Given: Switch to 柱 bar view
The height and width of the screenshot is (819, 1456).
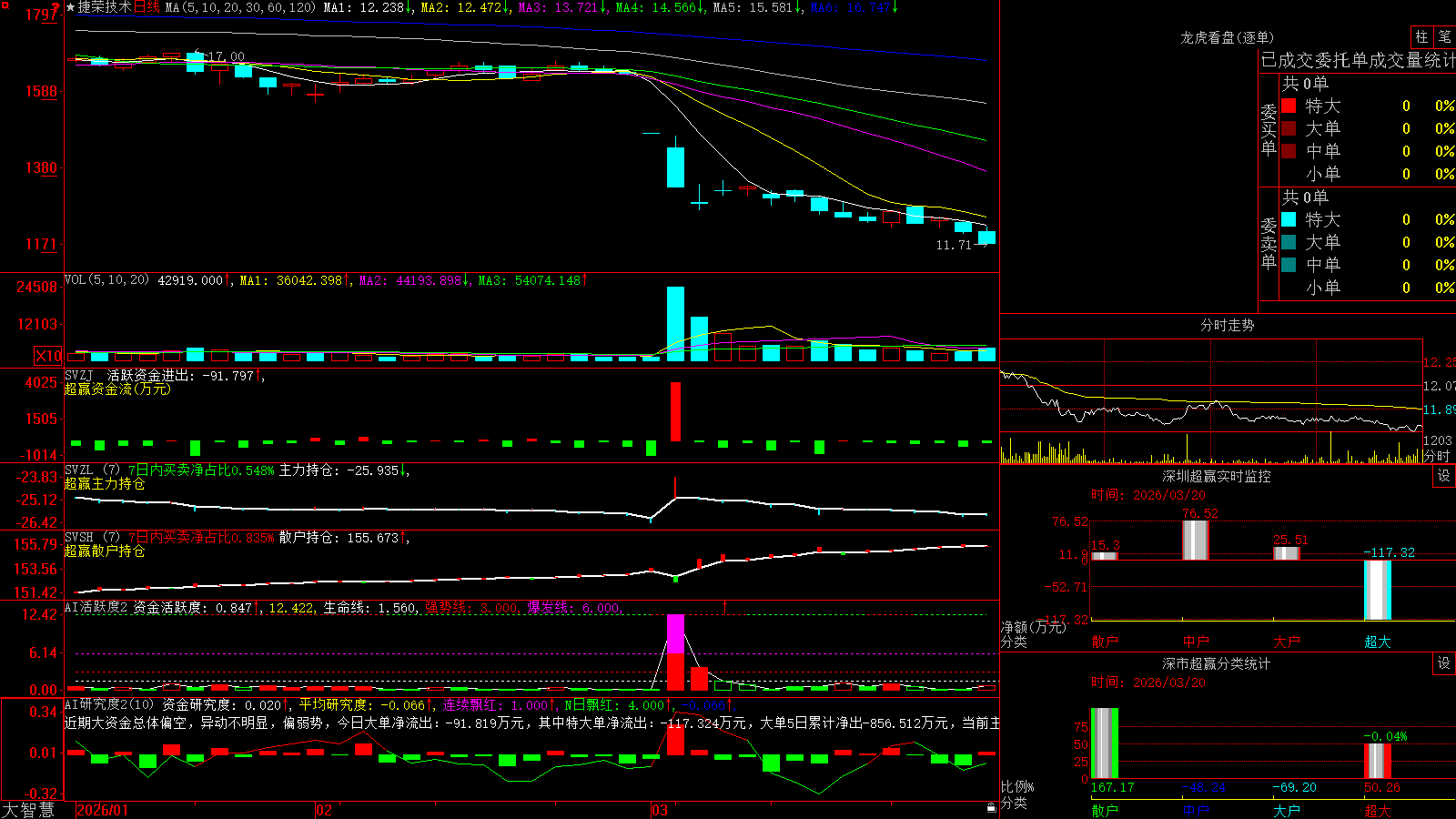Looking at the screenshot, I should pos(1421,37).
